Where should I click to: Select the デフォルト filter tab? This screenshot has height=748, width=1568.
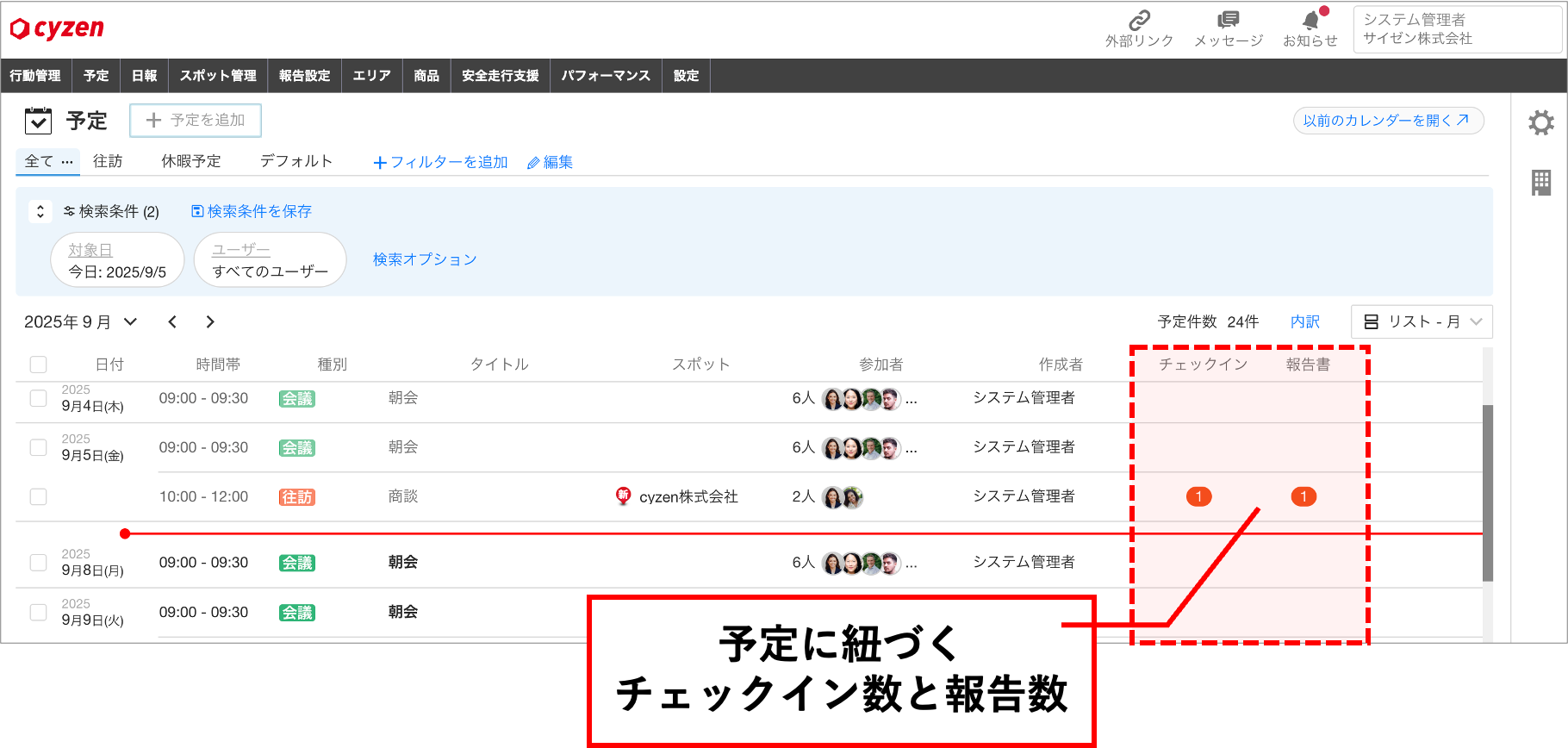click(x=296, y=161)
